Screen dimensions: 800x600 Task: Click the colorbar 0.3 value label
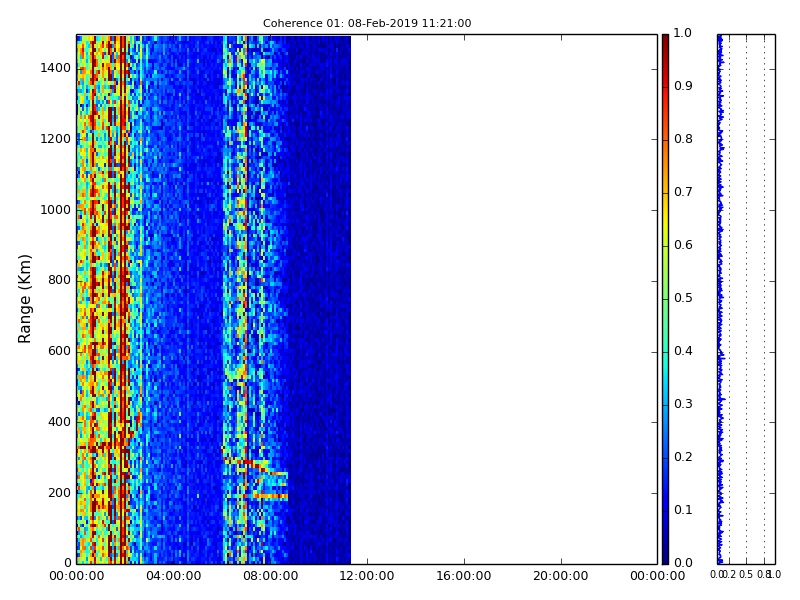(x=683, y=404)
